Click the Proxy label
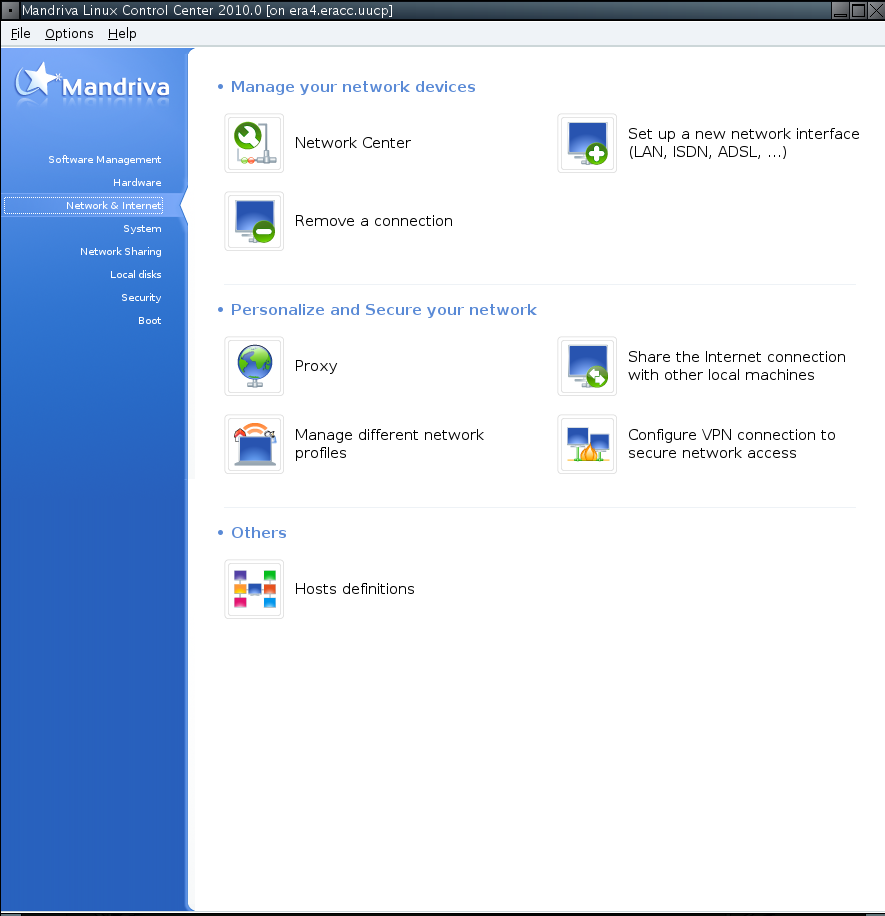 (316, 366)
